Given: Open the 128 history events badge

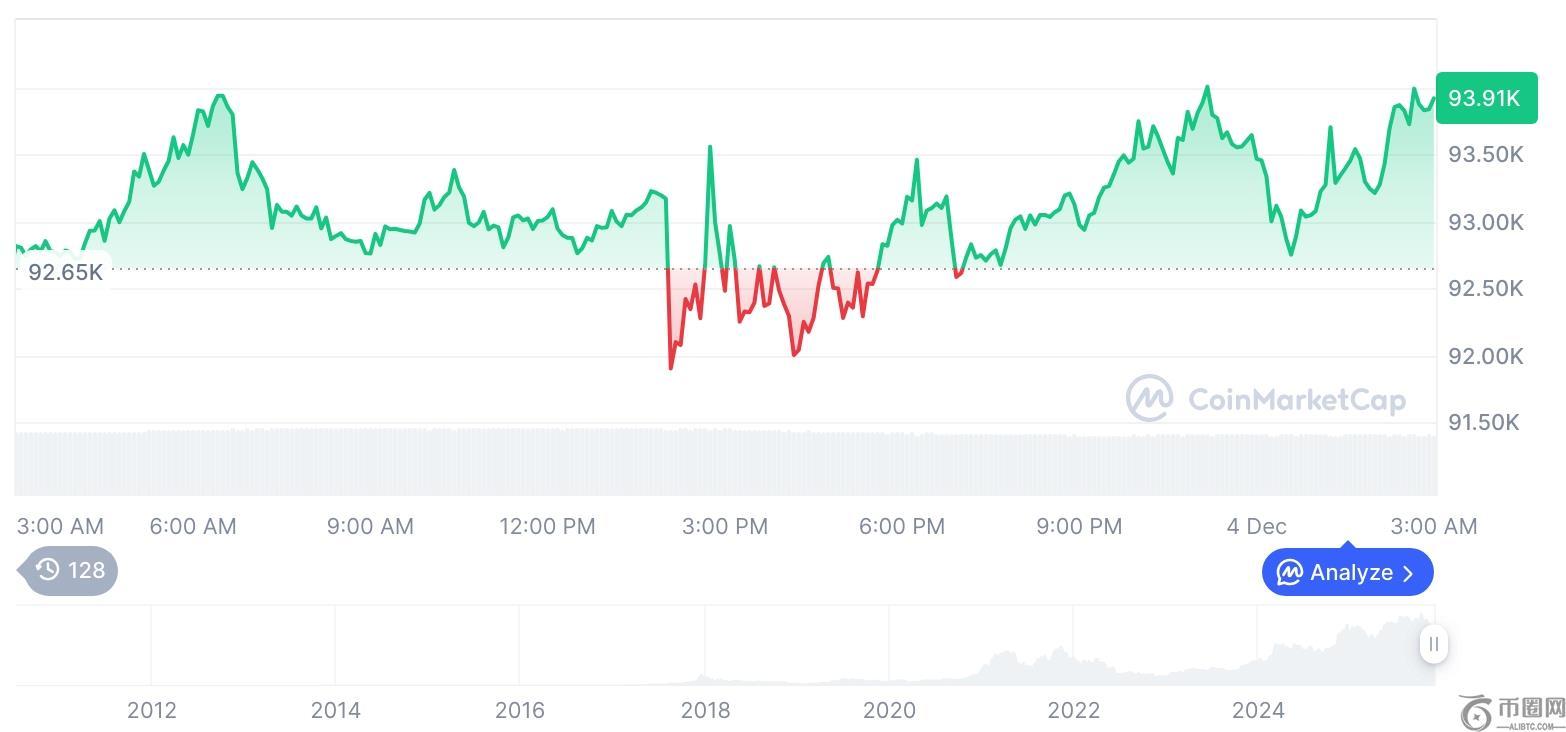Looking at the screenshot, I should point(69,570).
